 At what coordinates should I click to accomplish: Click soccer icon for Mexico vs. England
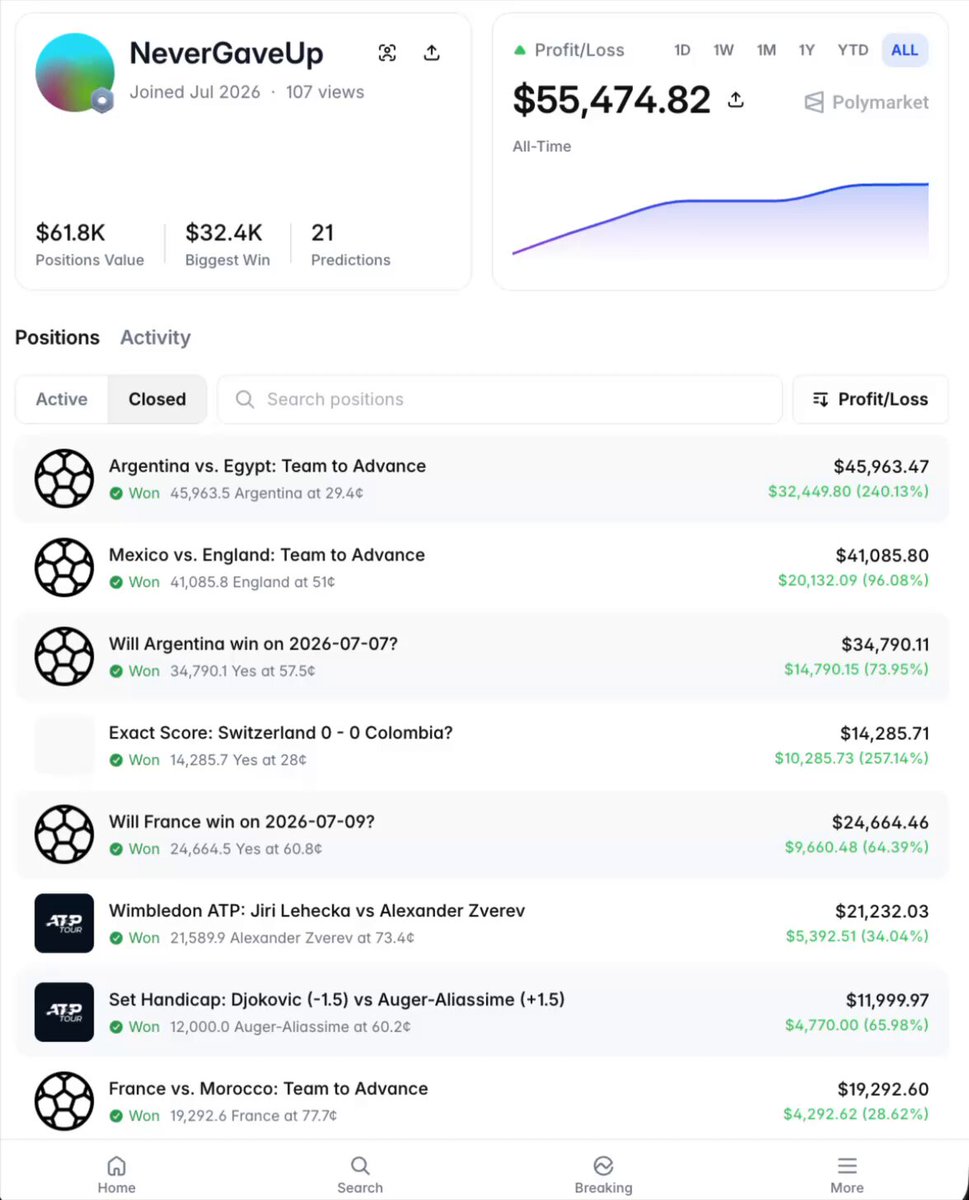pyautogui.click(x=64, y=567)
